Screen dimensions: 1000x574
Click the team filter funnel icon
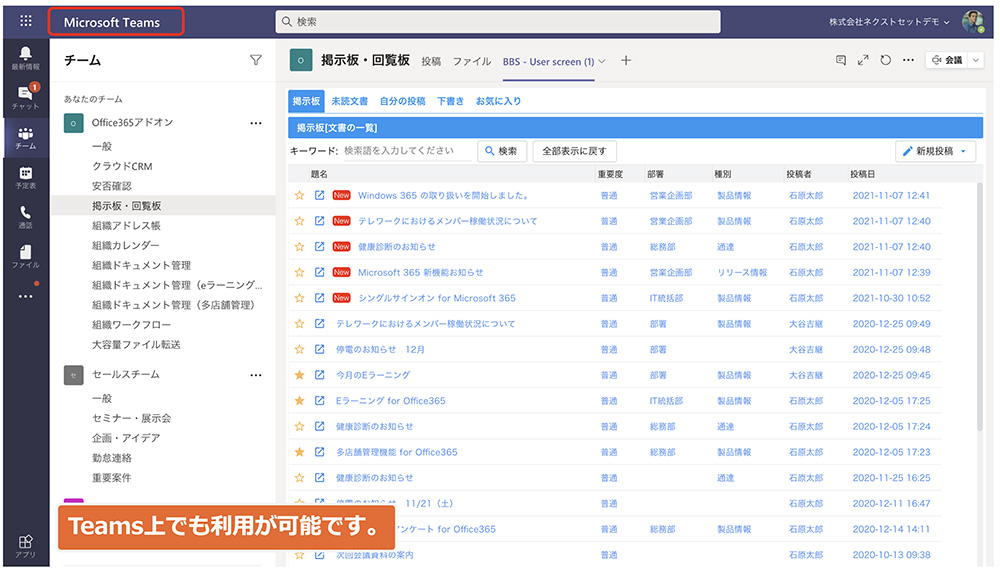[256, 60]
